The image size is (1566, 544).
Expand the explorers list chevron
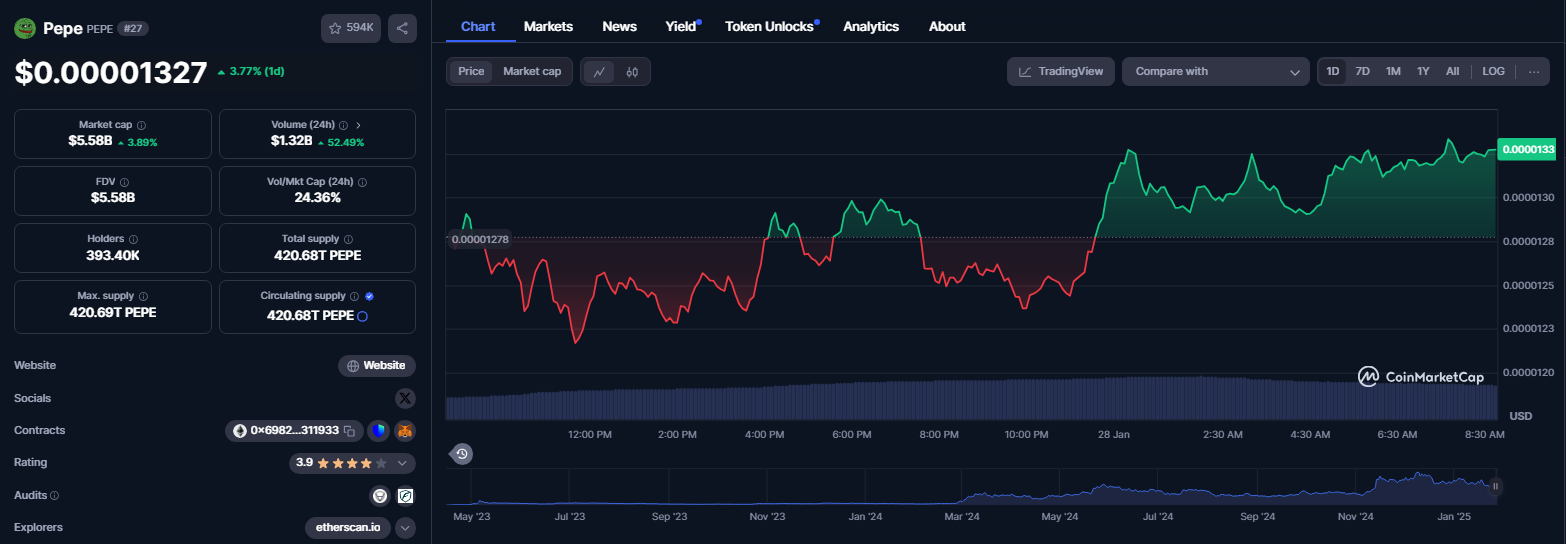point(405,527)
